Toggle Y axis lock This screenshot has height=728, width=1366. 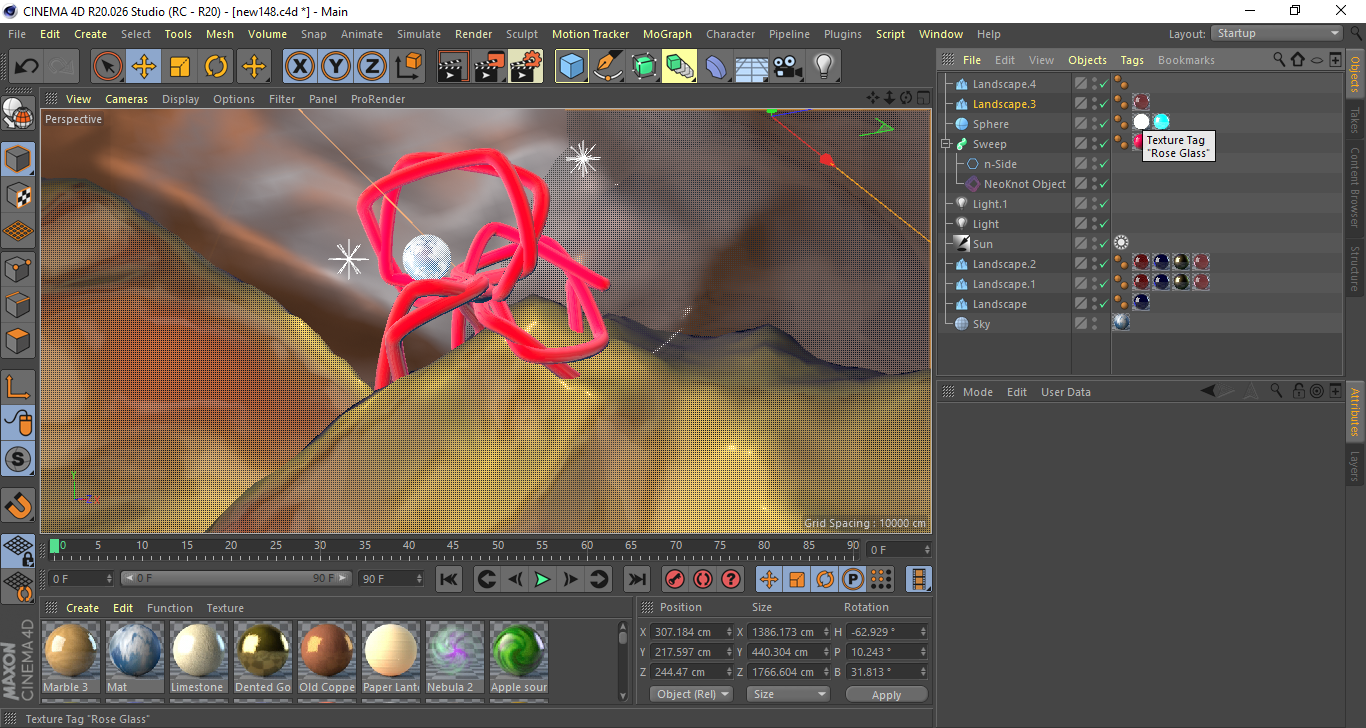pyautogui.click(x=336, y=67)
